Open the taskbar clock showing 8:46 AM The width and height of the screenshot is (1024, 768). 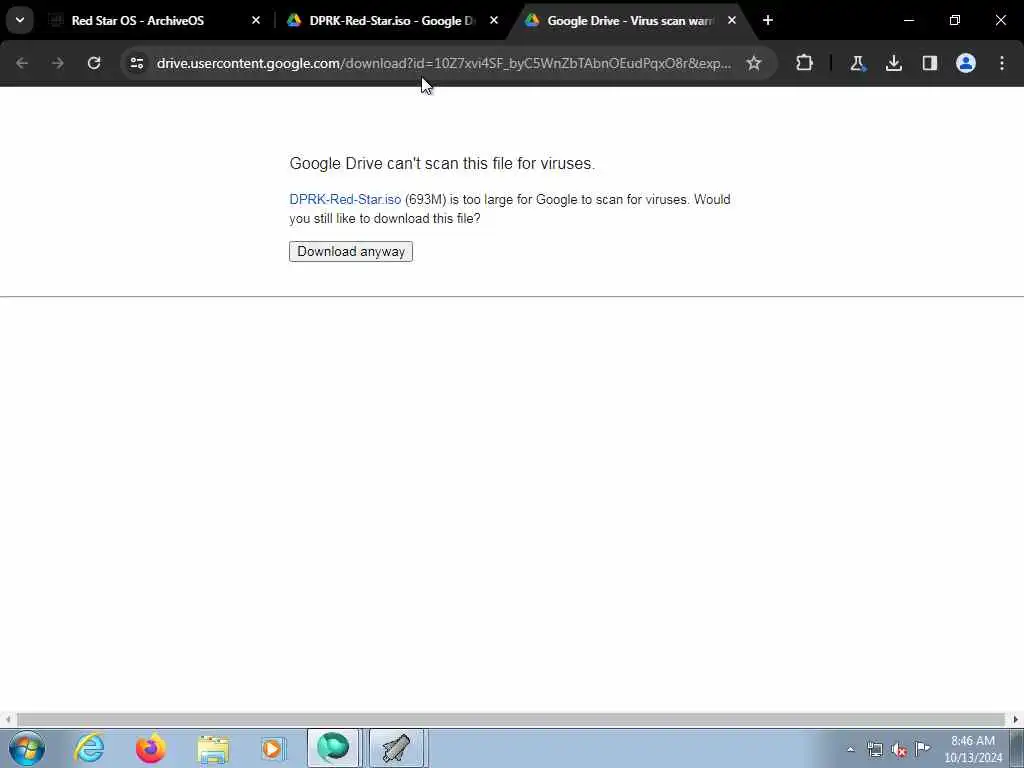tap(973, 749)
